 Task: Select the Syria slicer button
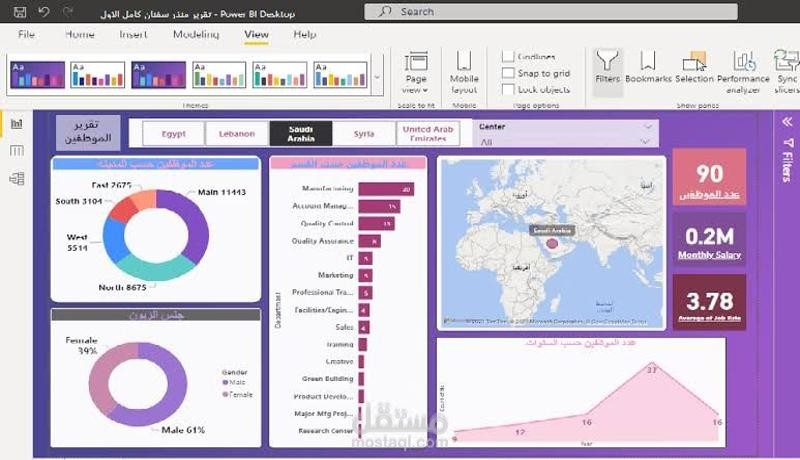point(364,134)
